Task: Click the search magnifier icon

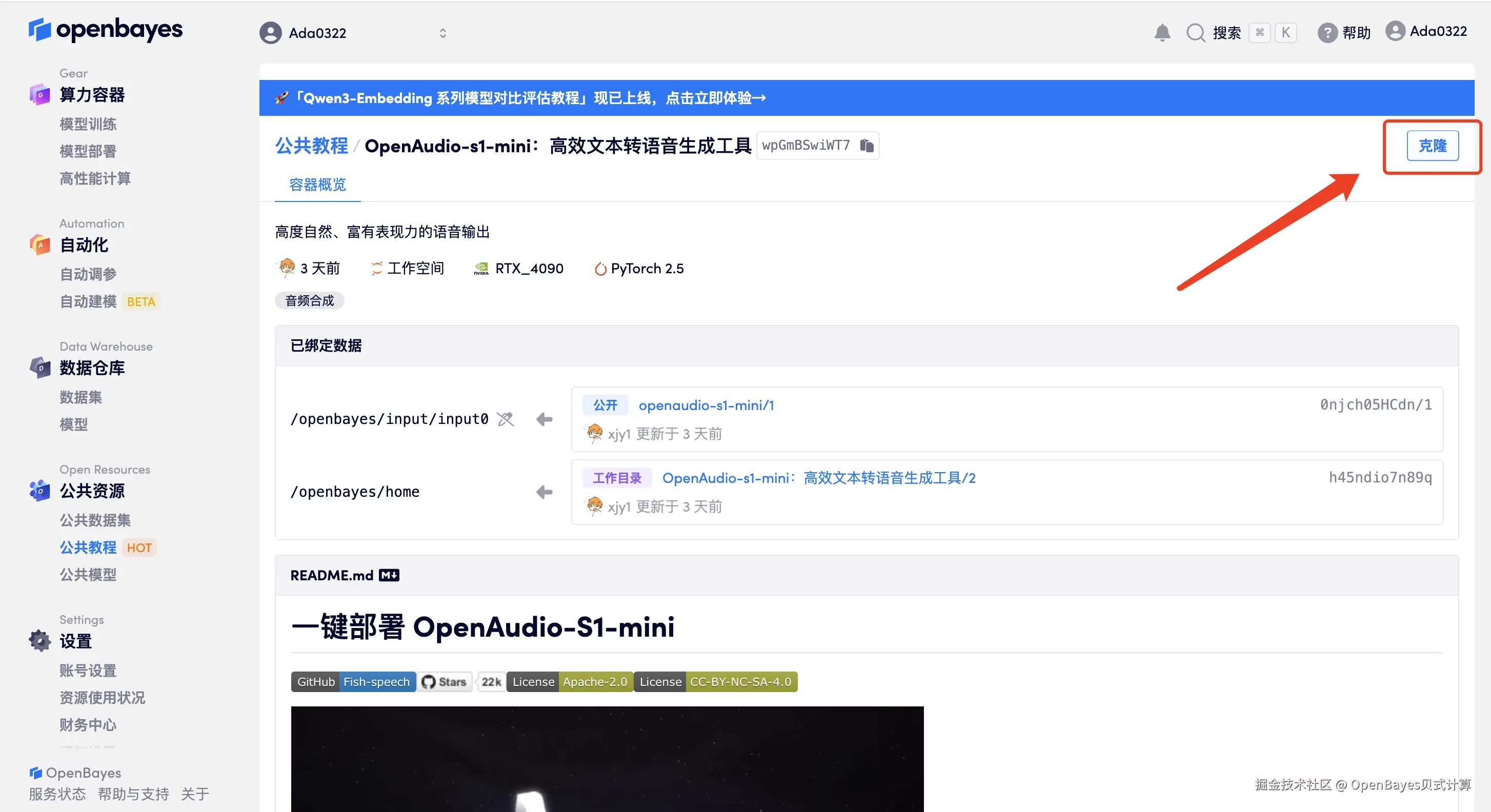Action: pyautogui.click(x=1195, y=32)
